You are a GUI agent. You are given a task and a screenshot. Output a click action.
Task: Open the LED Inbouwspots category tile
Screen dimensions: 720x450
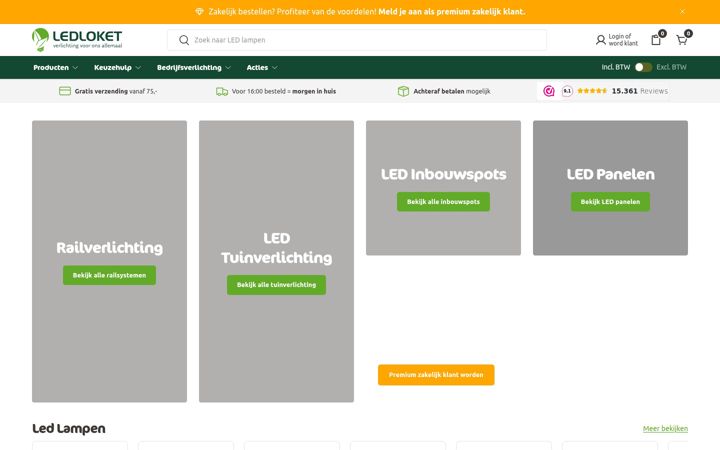point(443,188)
